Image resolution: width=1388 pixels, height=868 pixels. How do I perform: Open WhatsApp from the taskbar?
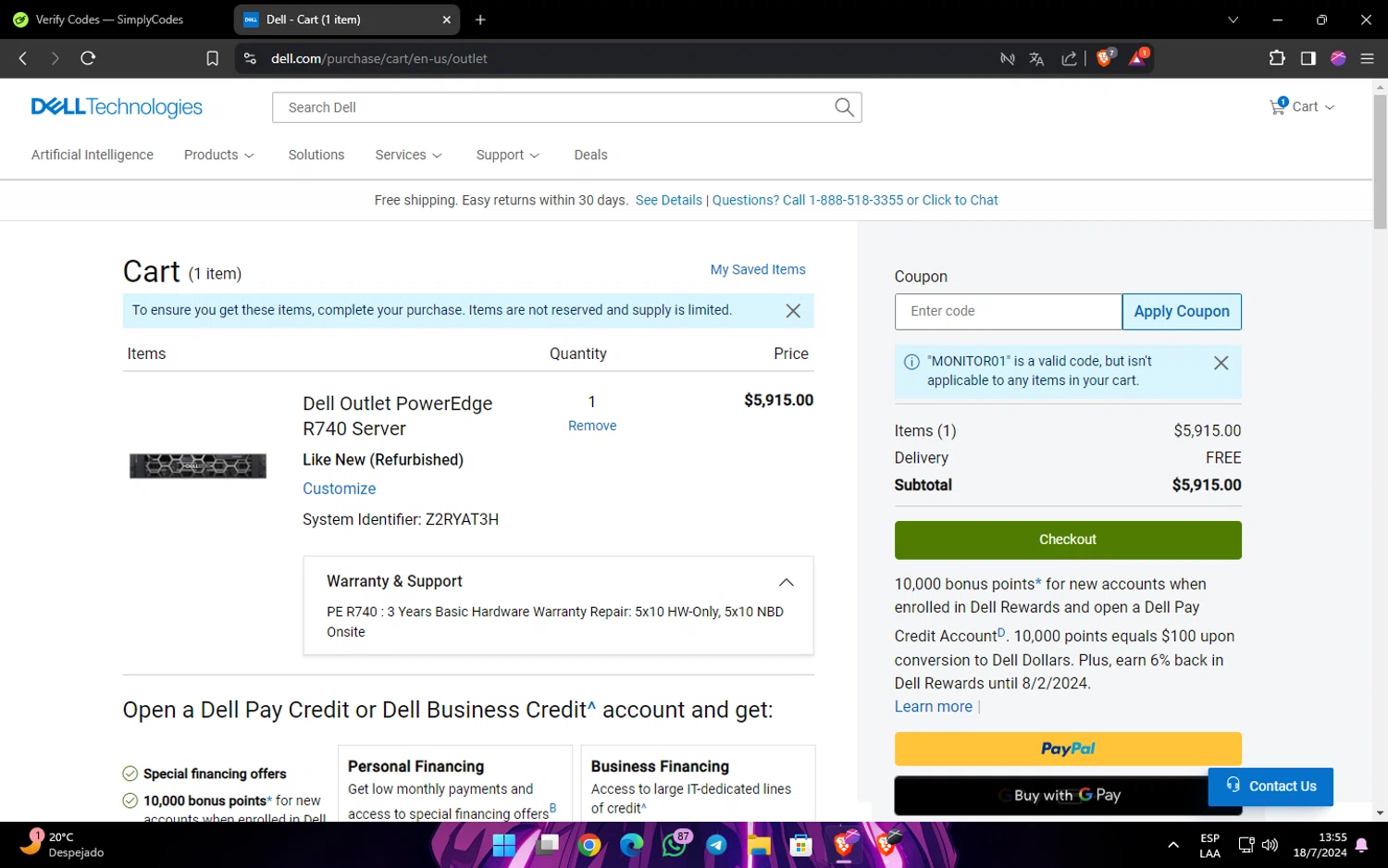675,845
